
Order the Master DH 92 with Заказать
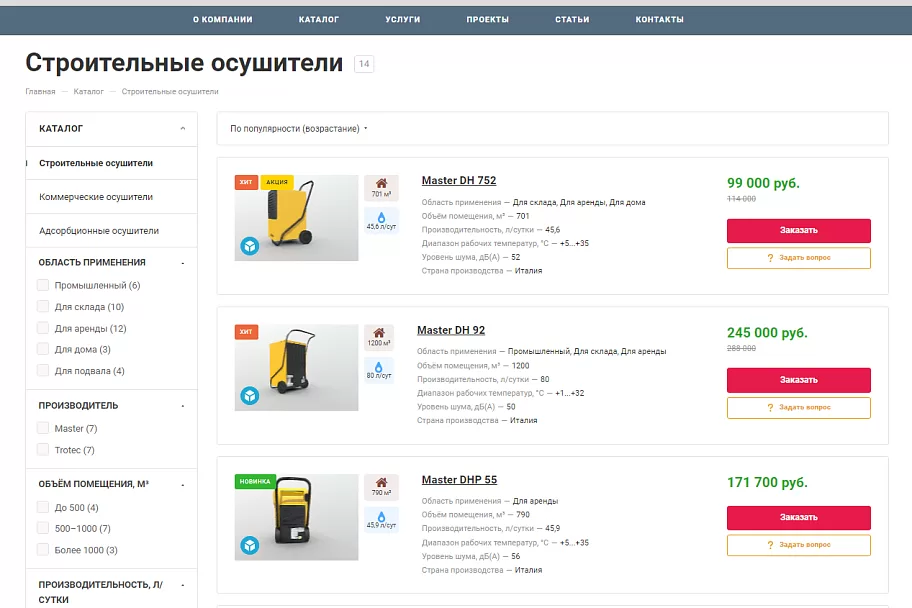click(x=799, y=380)
